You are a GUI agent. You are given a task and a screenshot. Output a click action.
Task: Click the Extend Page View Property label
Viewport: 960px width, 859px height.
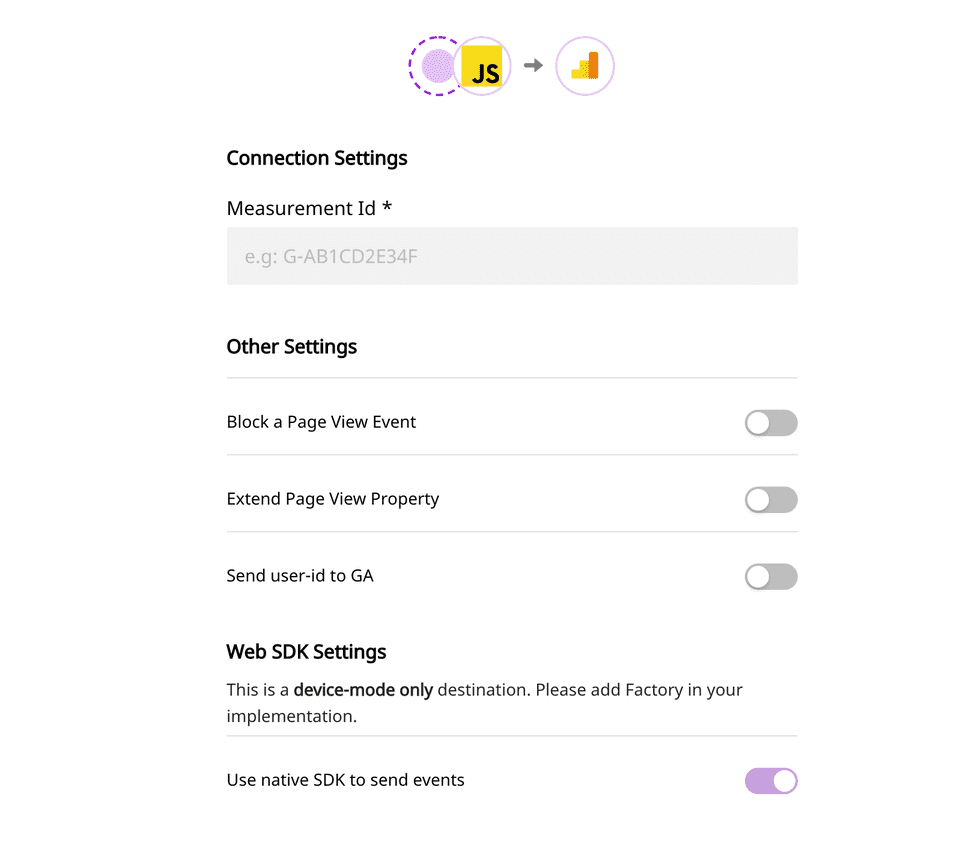(333, 499)
